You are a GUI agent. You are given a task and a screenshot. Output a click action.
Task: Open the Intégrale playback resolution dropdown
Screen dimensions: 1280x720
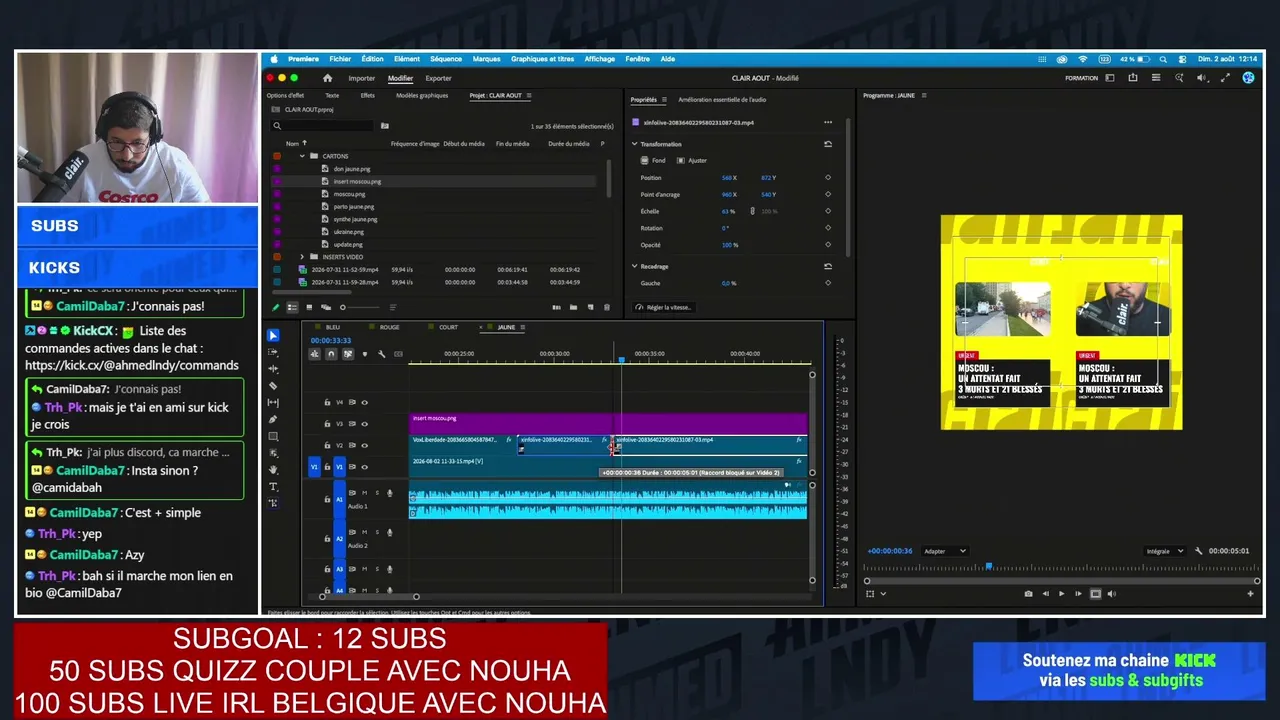tap(1165, 551)
